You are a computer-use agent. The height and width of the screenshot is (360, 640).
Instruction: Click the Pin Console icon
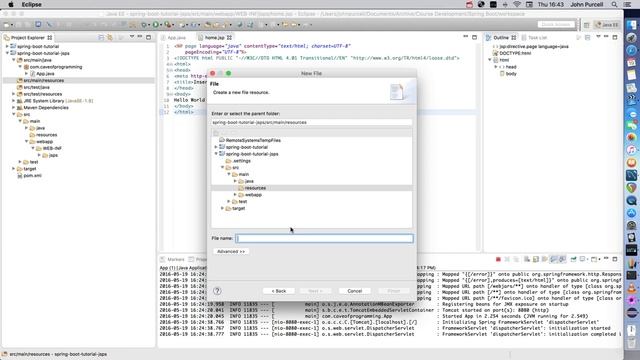click(573, 259)
